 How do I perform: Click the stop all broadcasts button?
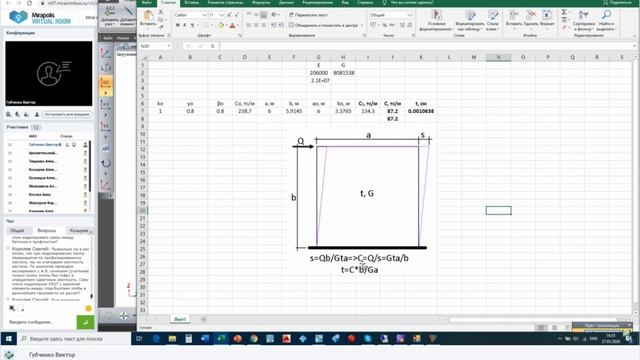click(x=67, y=115)
